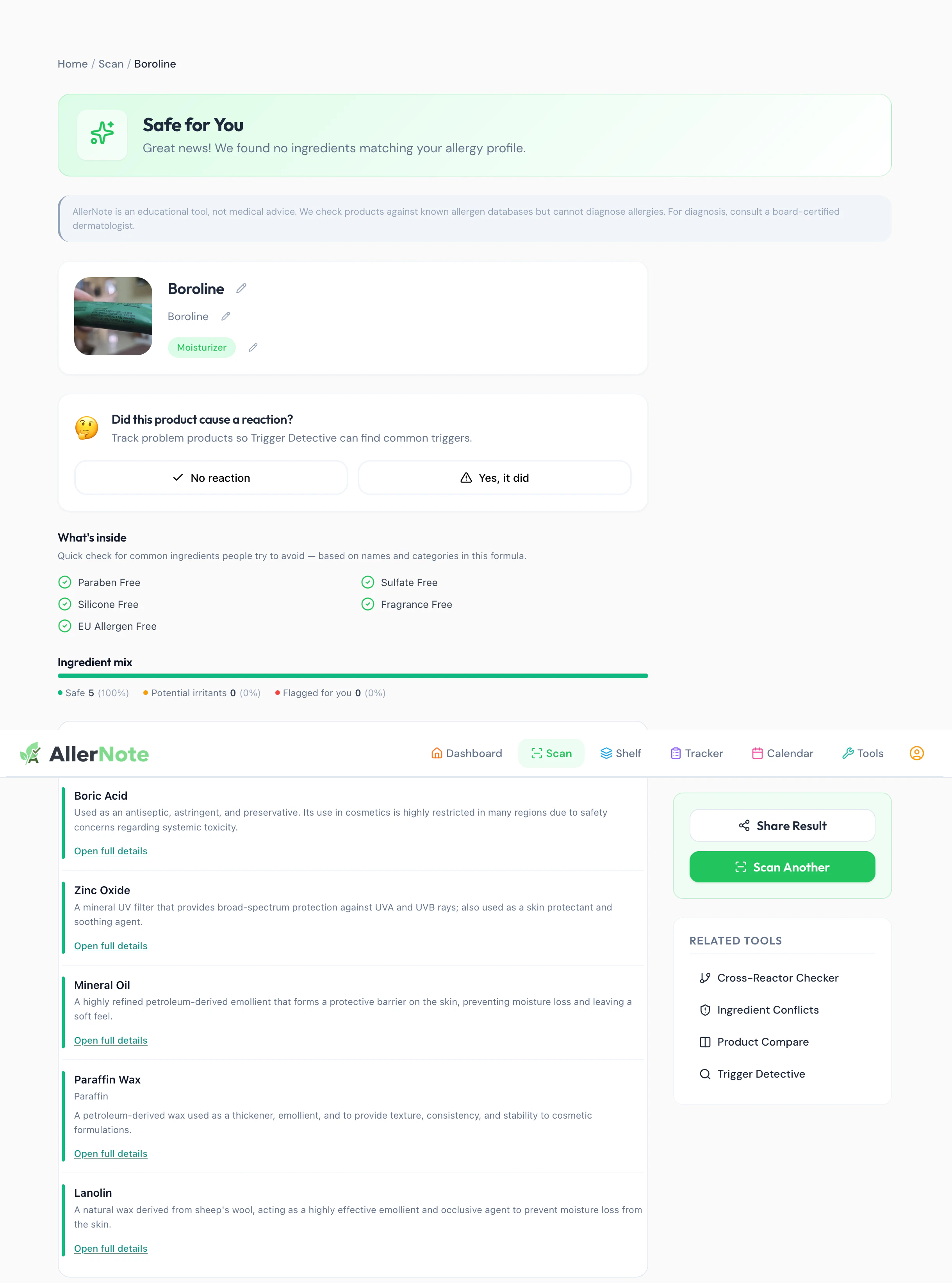Mark the product as No reaction

click(x=211, y=478)
